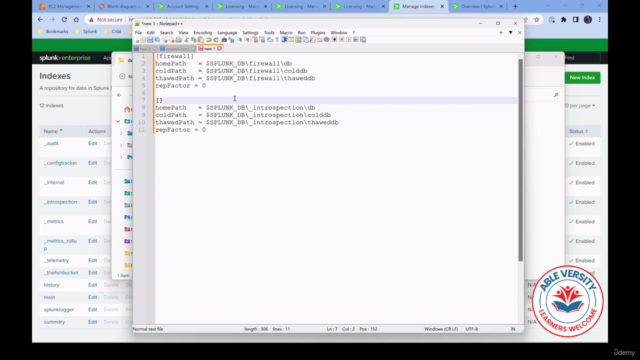Click the Print icon in Notepad++ toolbar
The height and width of the screenshot is (360, 640).
coord(178,40)
